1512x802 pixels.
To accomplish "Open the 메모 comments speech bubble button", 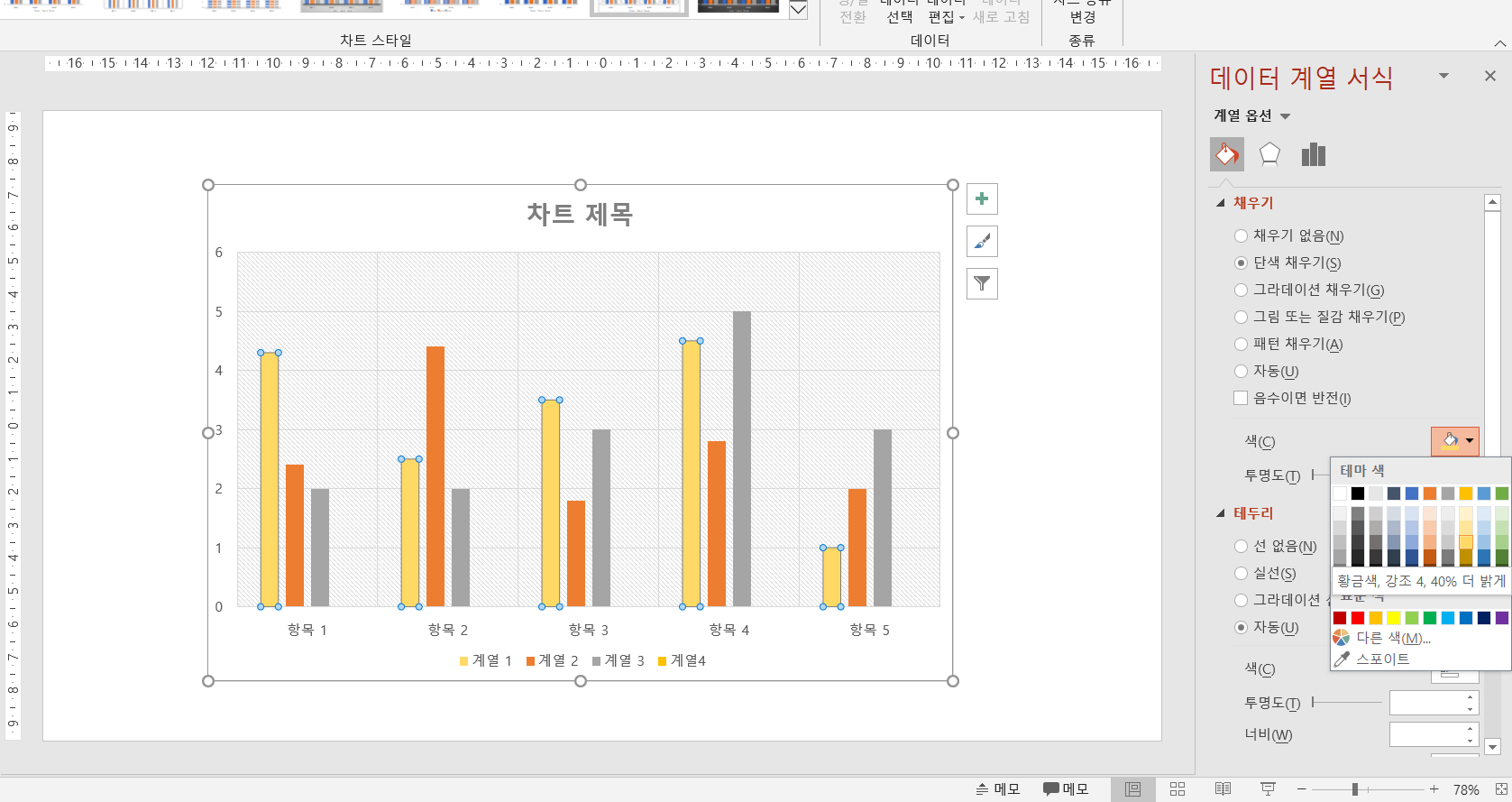I will [1066, 789].
